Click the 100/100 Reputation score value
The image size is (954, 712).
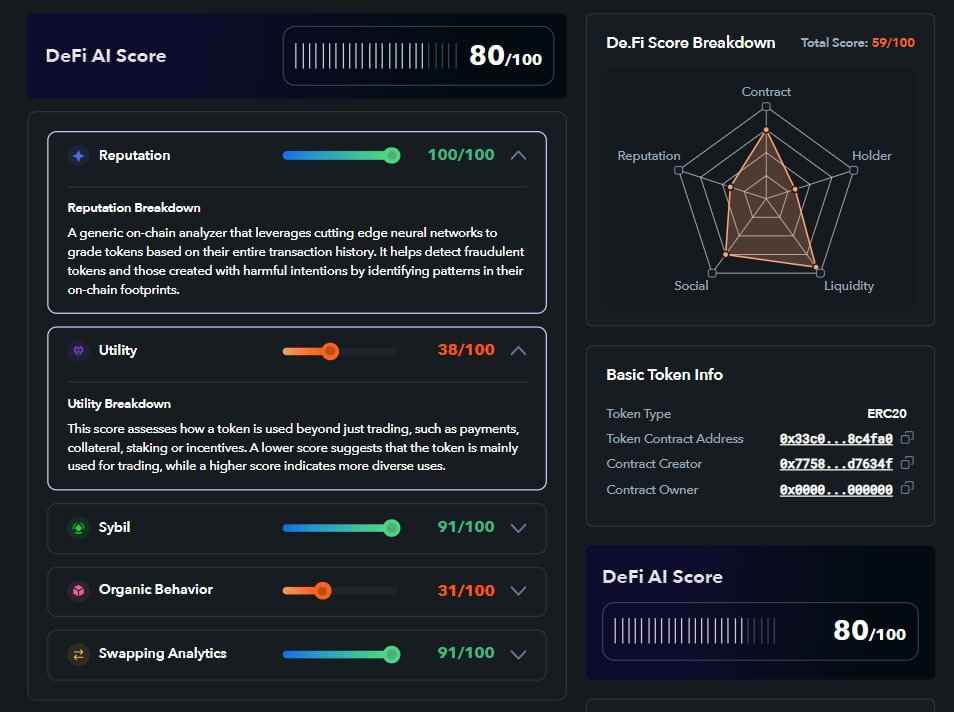click(461, 155)
